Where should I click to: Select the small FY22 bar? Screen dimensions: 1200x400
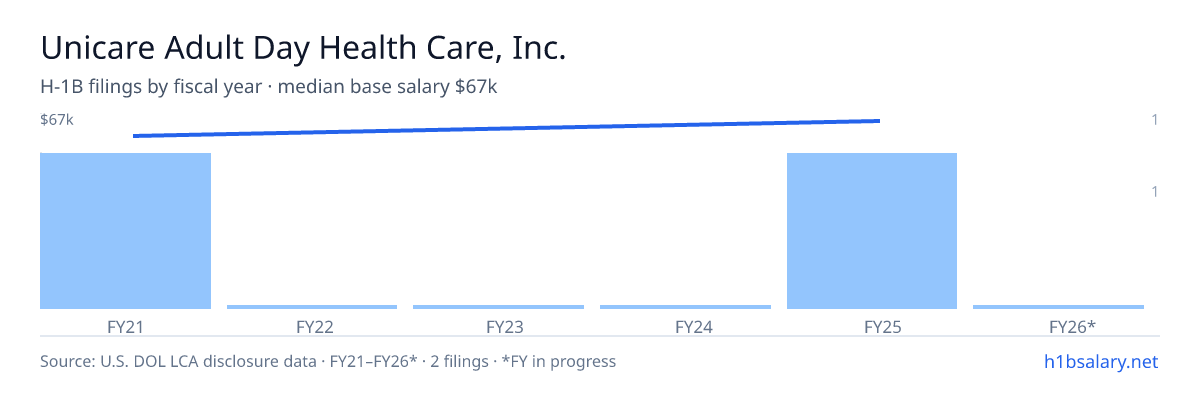coord(312,307)
